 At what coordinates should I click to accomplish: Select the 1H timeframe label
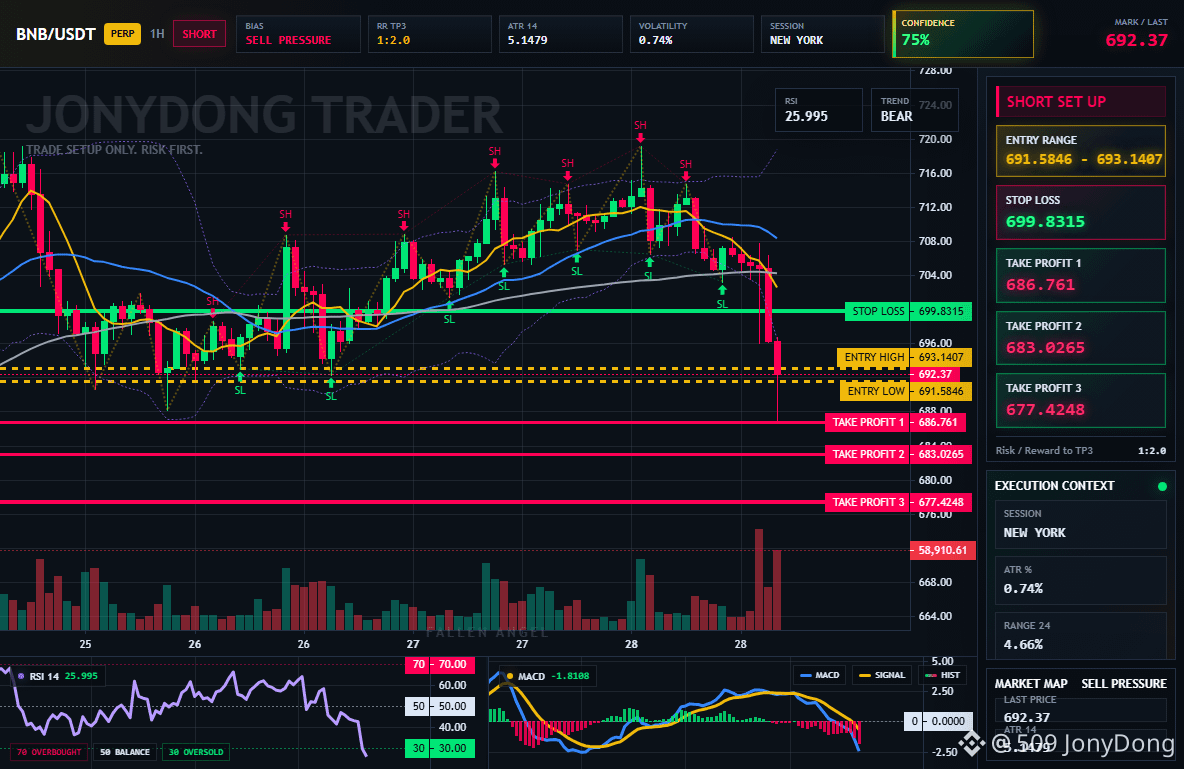(x=157, y=34)
